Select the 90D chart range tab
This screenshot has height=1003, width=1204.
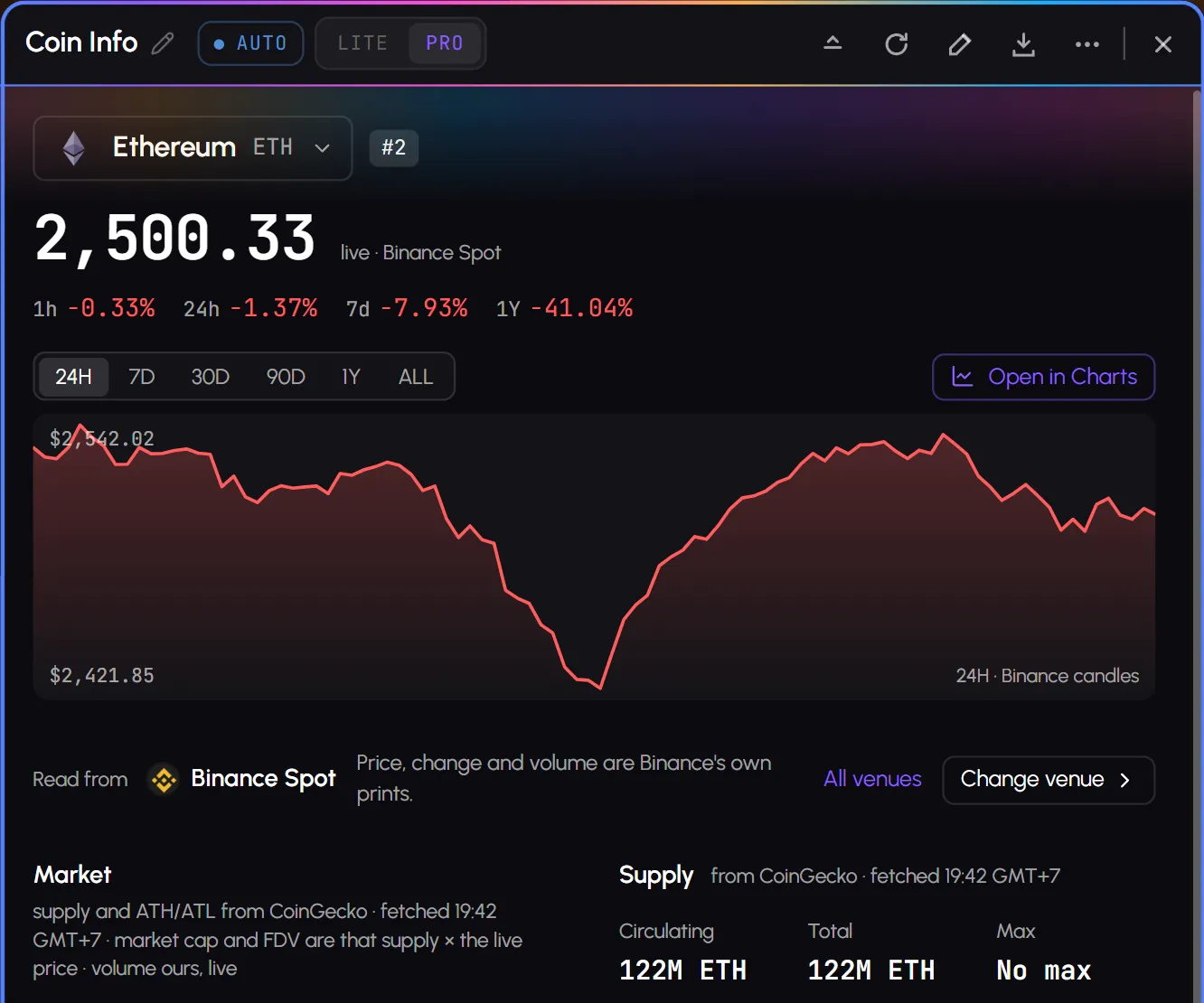point(286,377)
